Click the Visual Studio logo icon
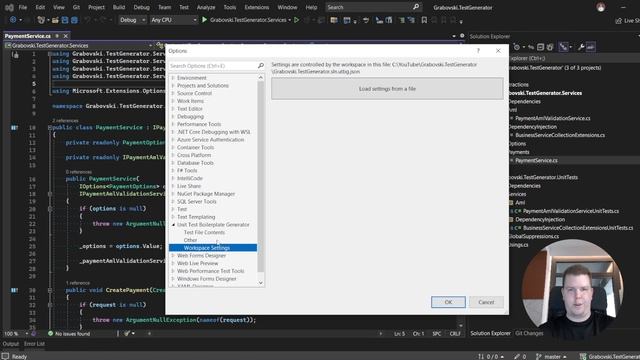Viewport: 640px width, 360px height. (9, 7)
